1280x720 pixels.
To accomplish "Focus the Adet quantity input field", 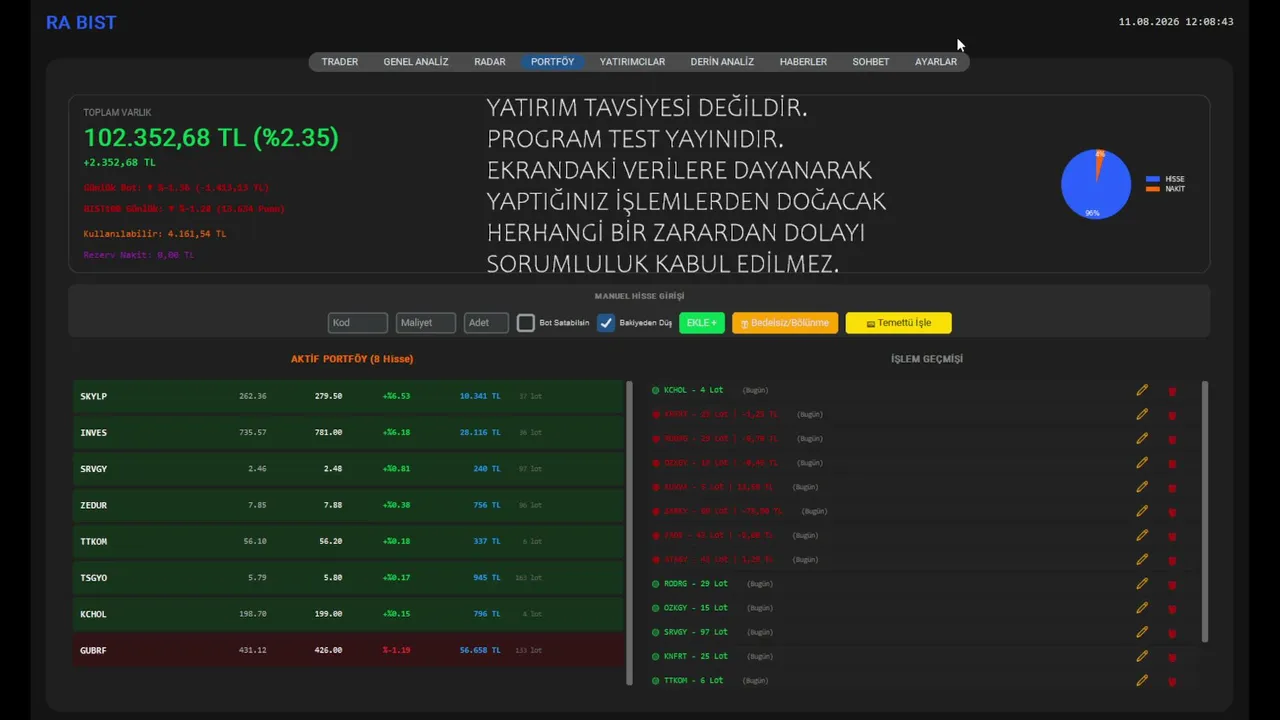I will click(x=486, y=323).
